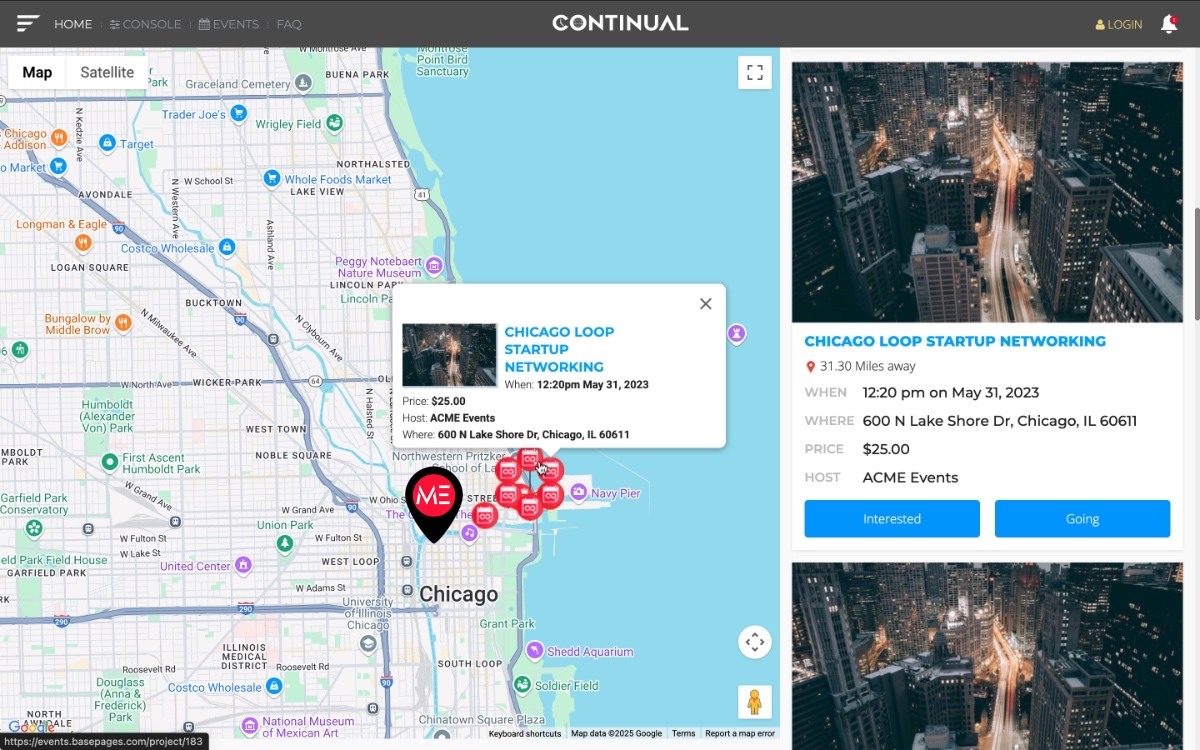Click the Union Park map marker

click(285, 543)
